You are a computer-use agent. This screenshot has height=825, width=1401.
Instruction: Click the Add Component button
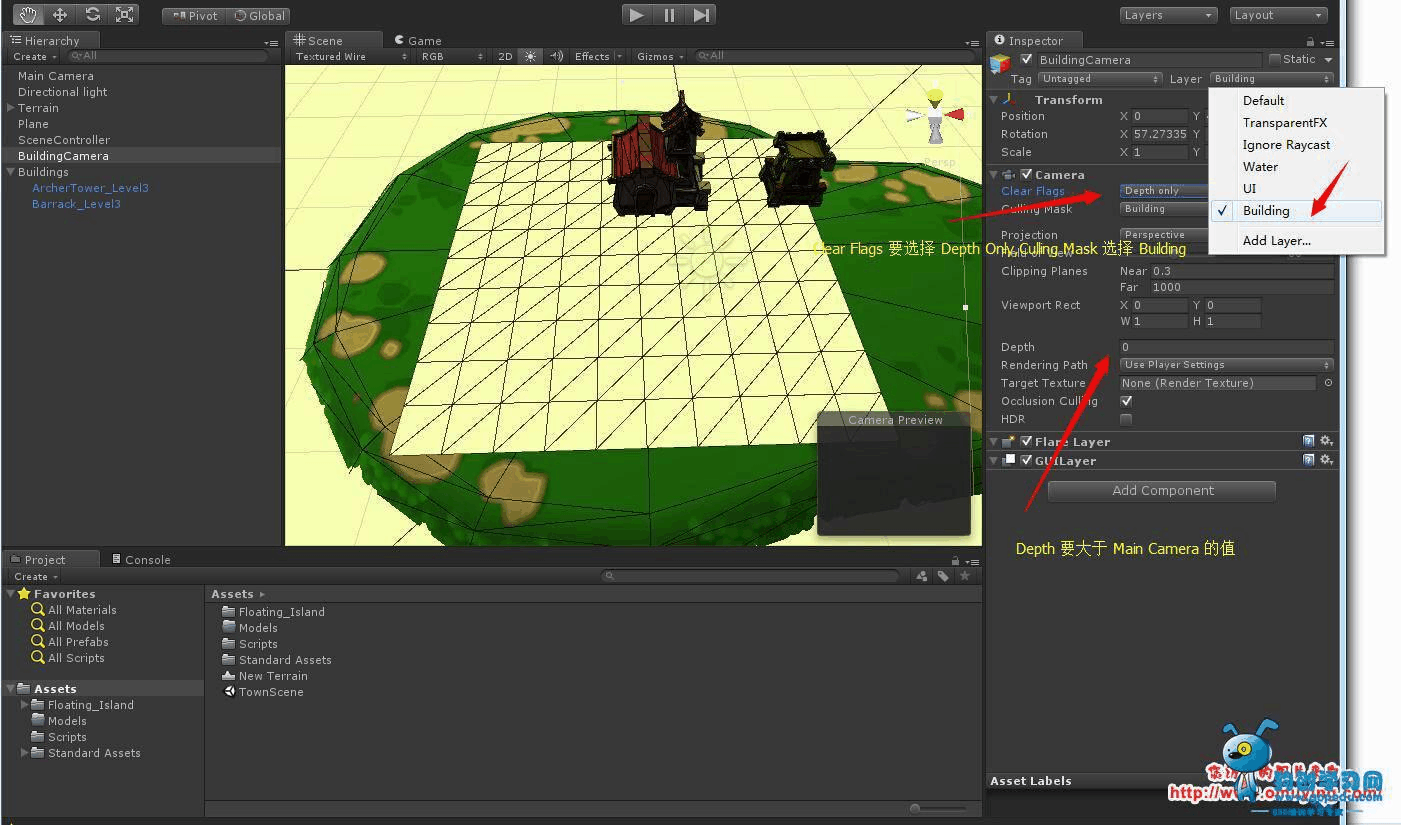click(x=1162, y=491)
